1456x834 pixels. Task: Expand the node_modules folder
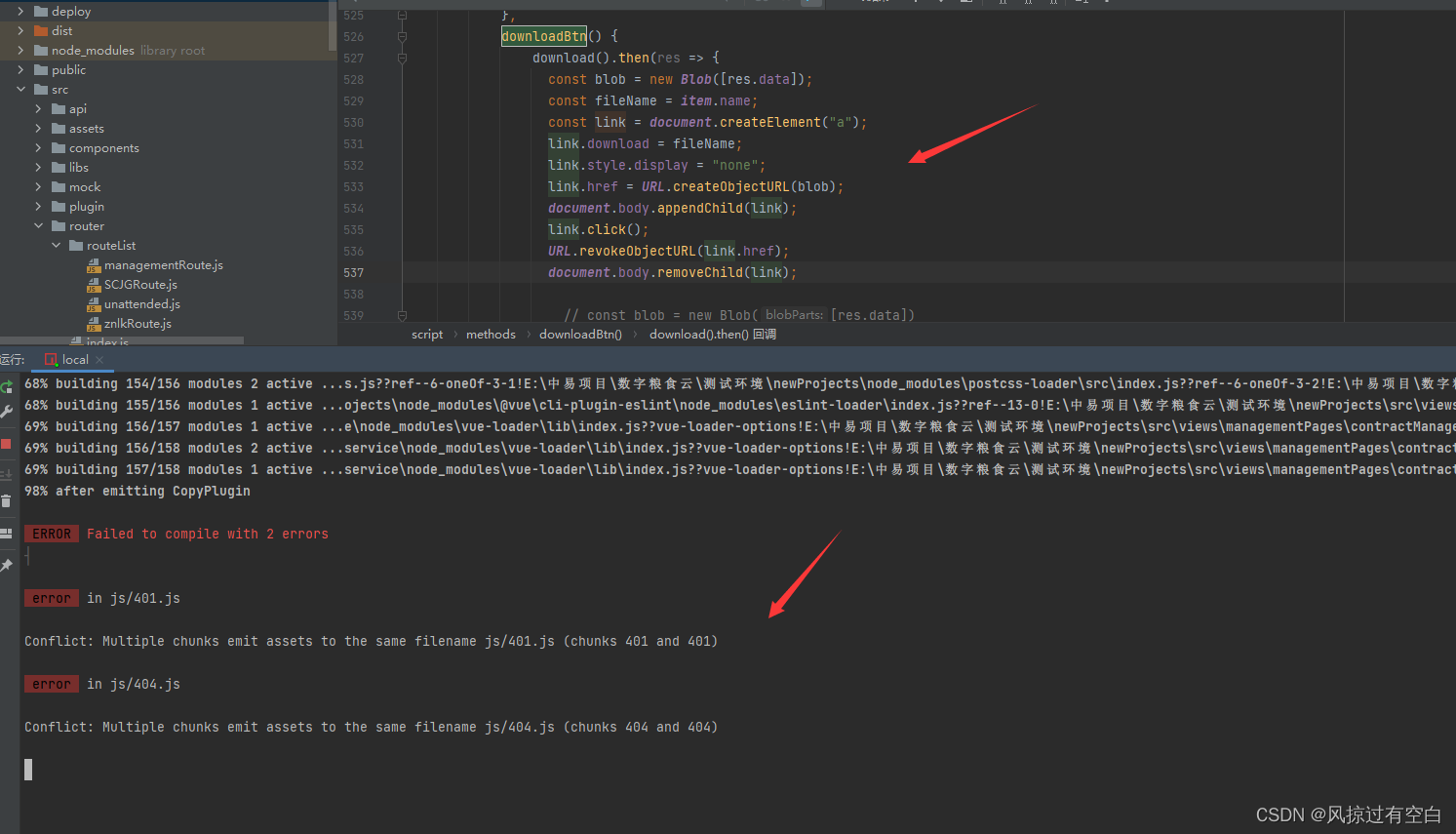(20, 51)
